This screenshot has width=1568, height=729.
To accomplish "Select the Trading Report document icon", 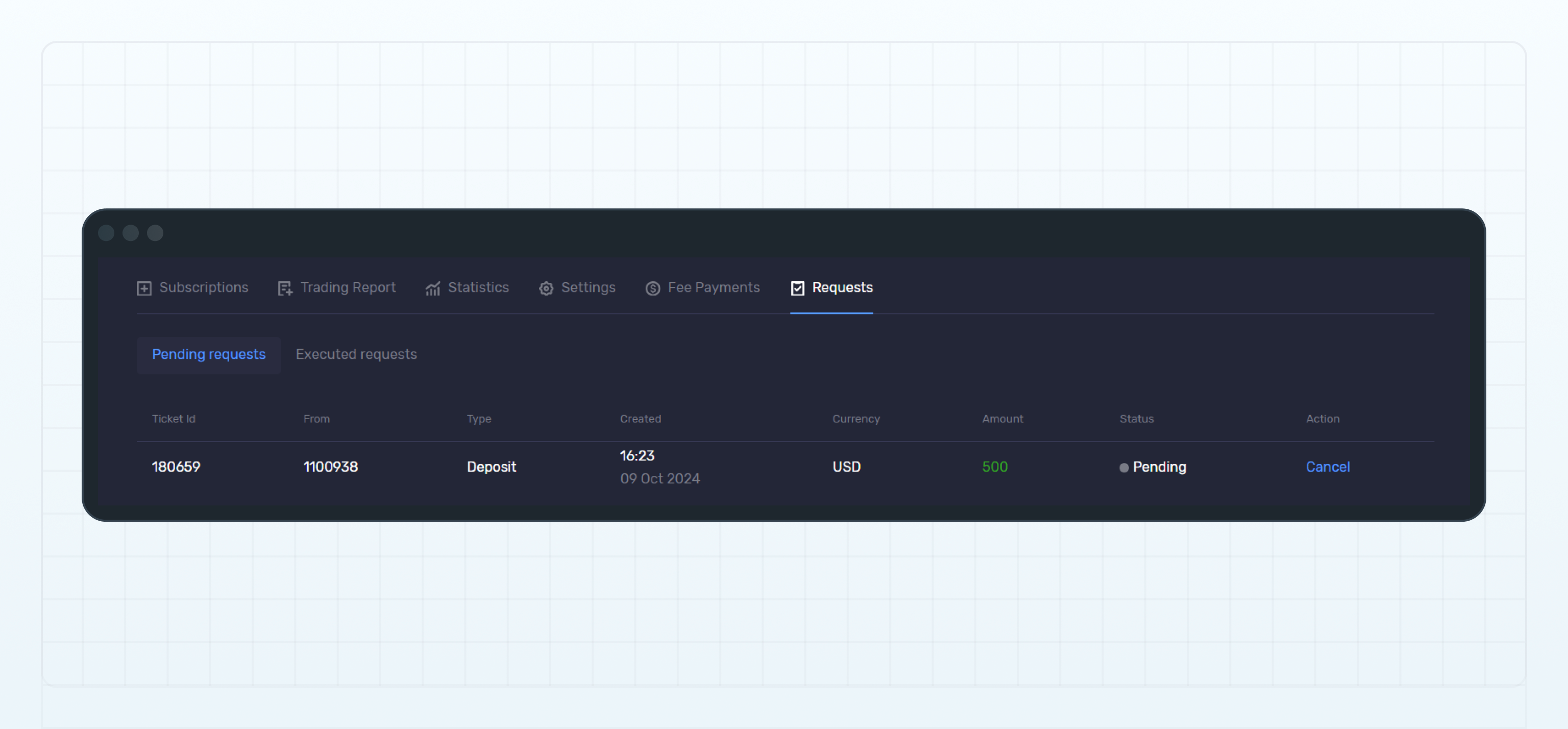I will (285, 288).
